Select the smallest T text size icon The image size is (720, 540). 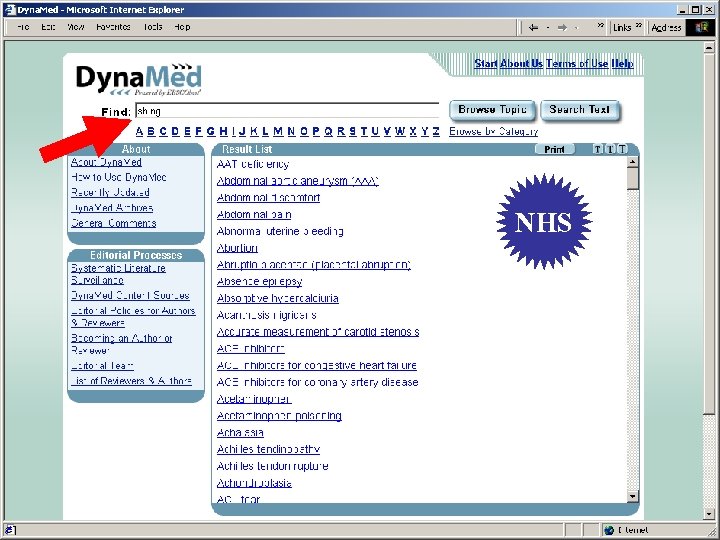pyautogui.click(x=597, y=149)
